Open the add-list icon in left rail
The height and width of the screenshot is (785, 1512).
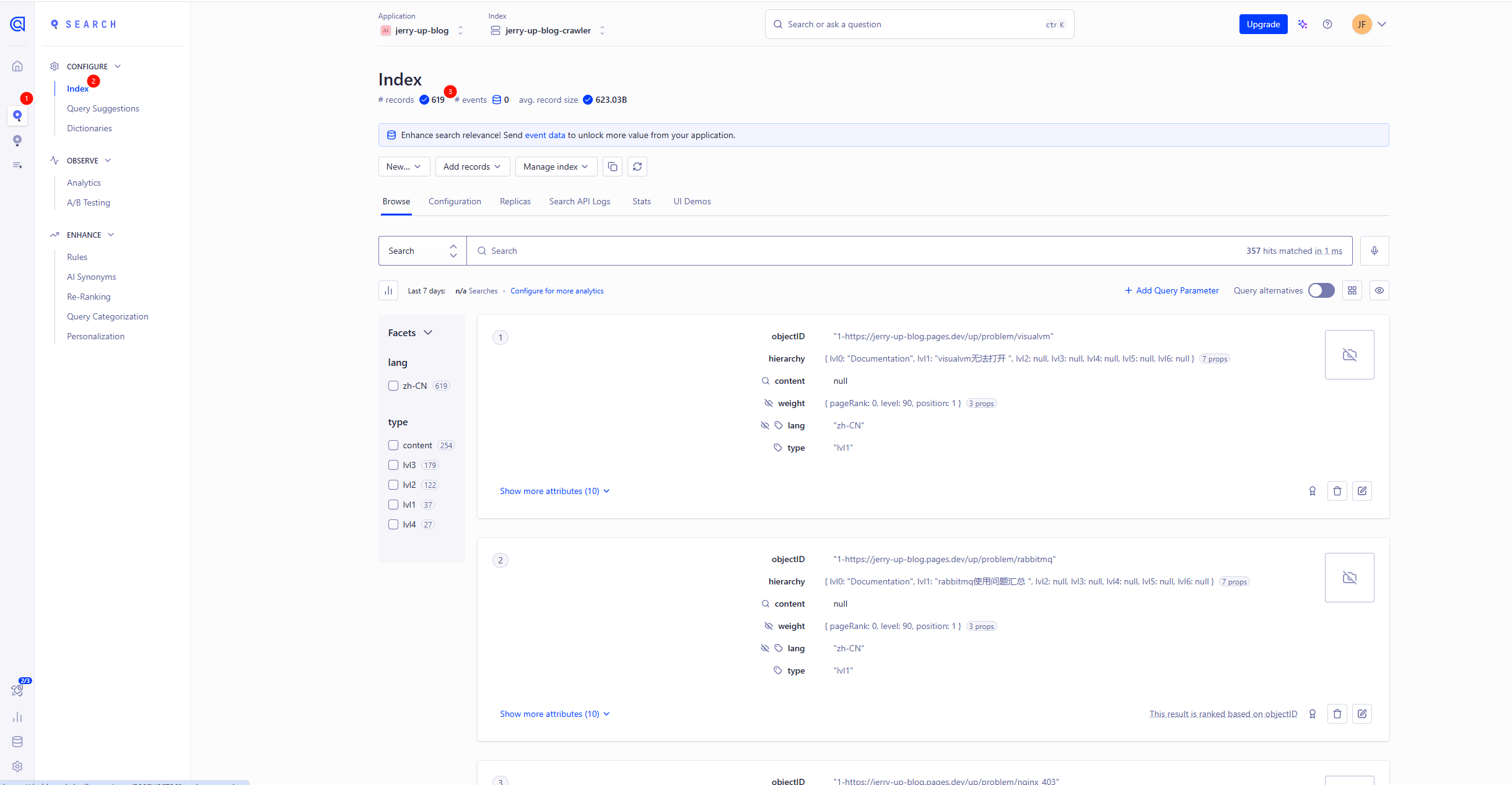pyautogui.click(x=17, y=165)
